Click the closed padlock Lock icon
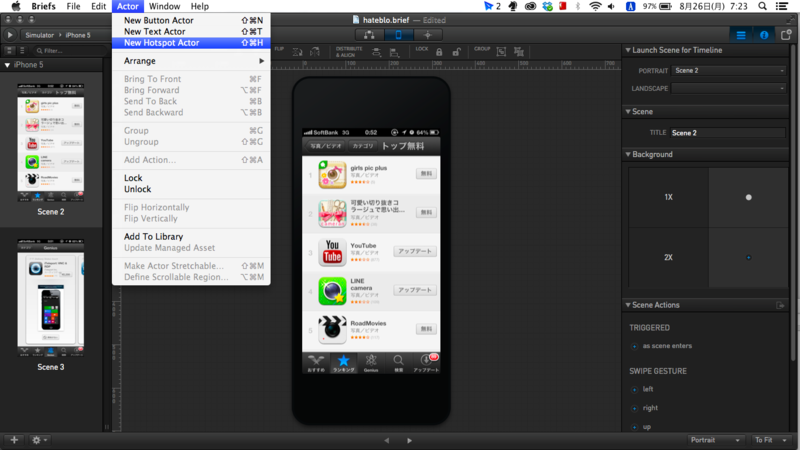 [x=439, y=52]
